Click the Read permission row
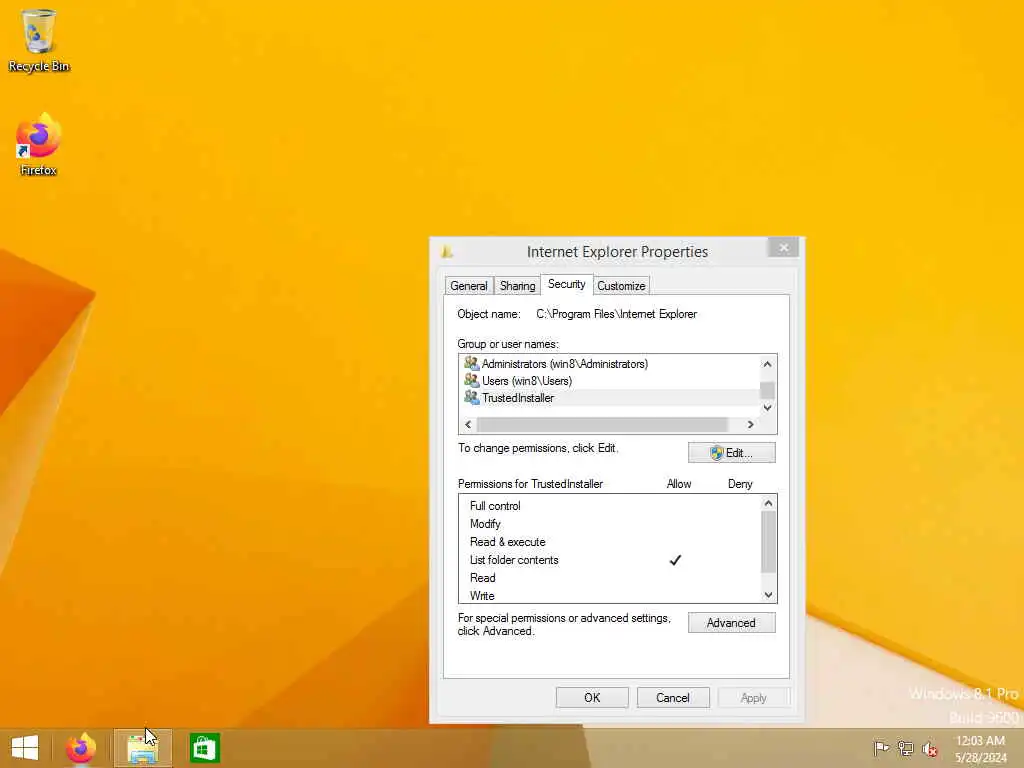1024x768 pixels. tap(609, 578)
